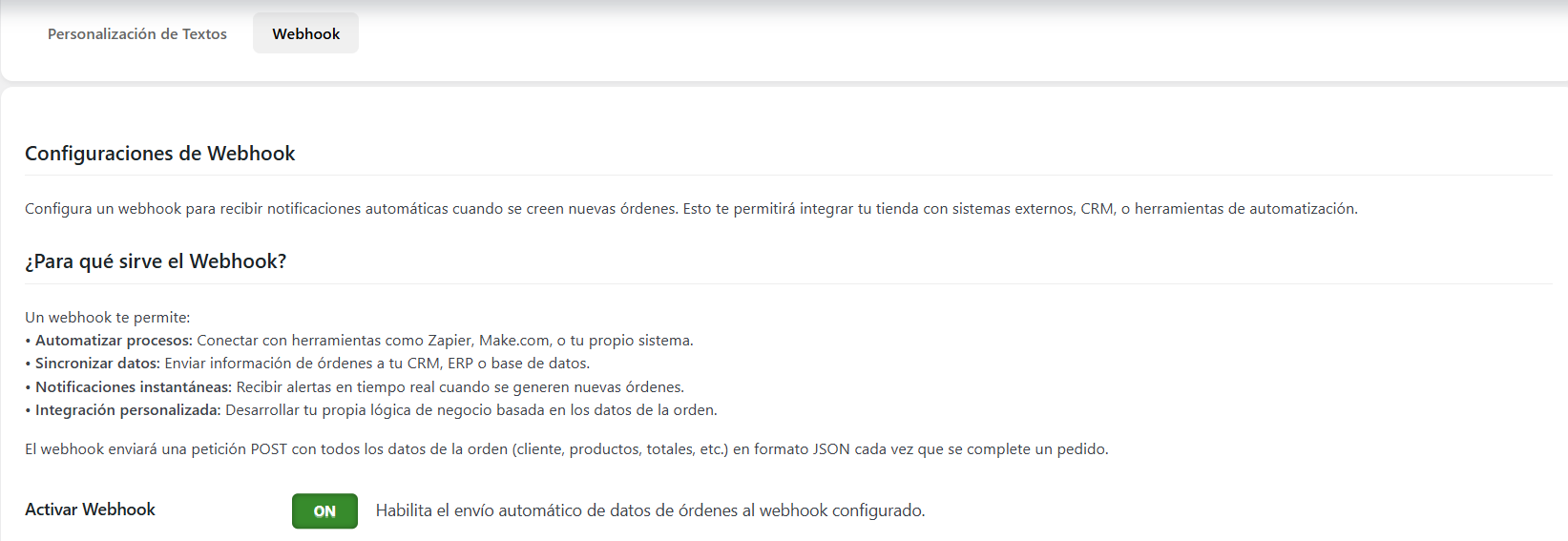Click the ¿Para qué sirve el Webhook? heading
Image resolution: width=1568 pixels, height=541 pixels.
coord(156,261)
